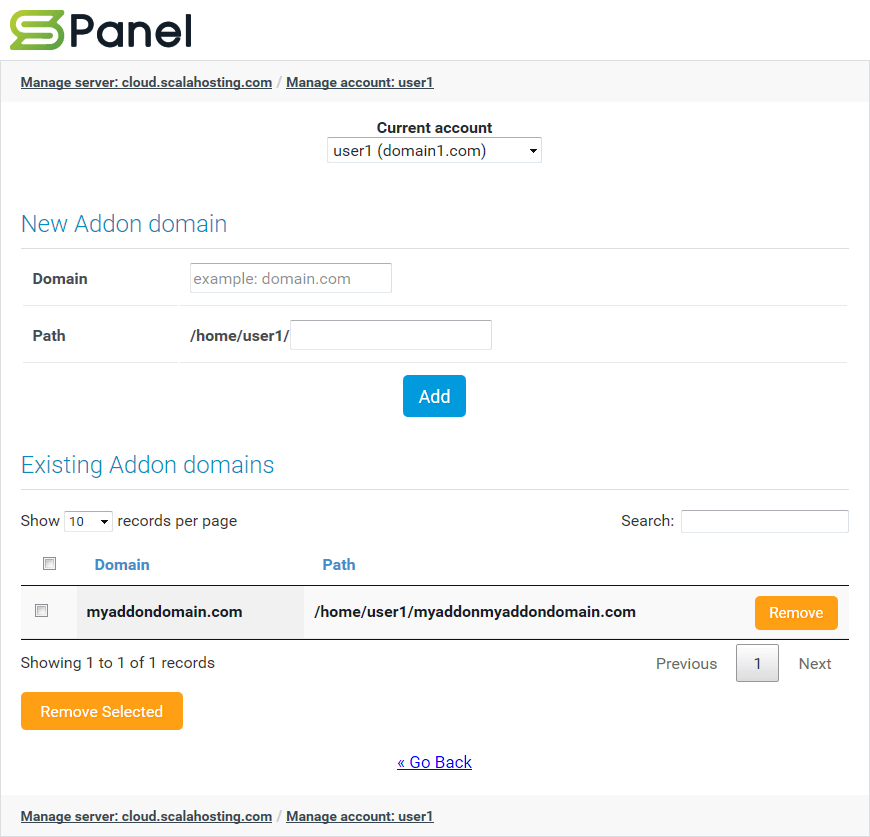Screen dimensions: 870x837
Task: Click the Domain input field
Action: tap(290, 278)
